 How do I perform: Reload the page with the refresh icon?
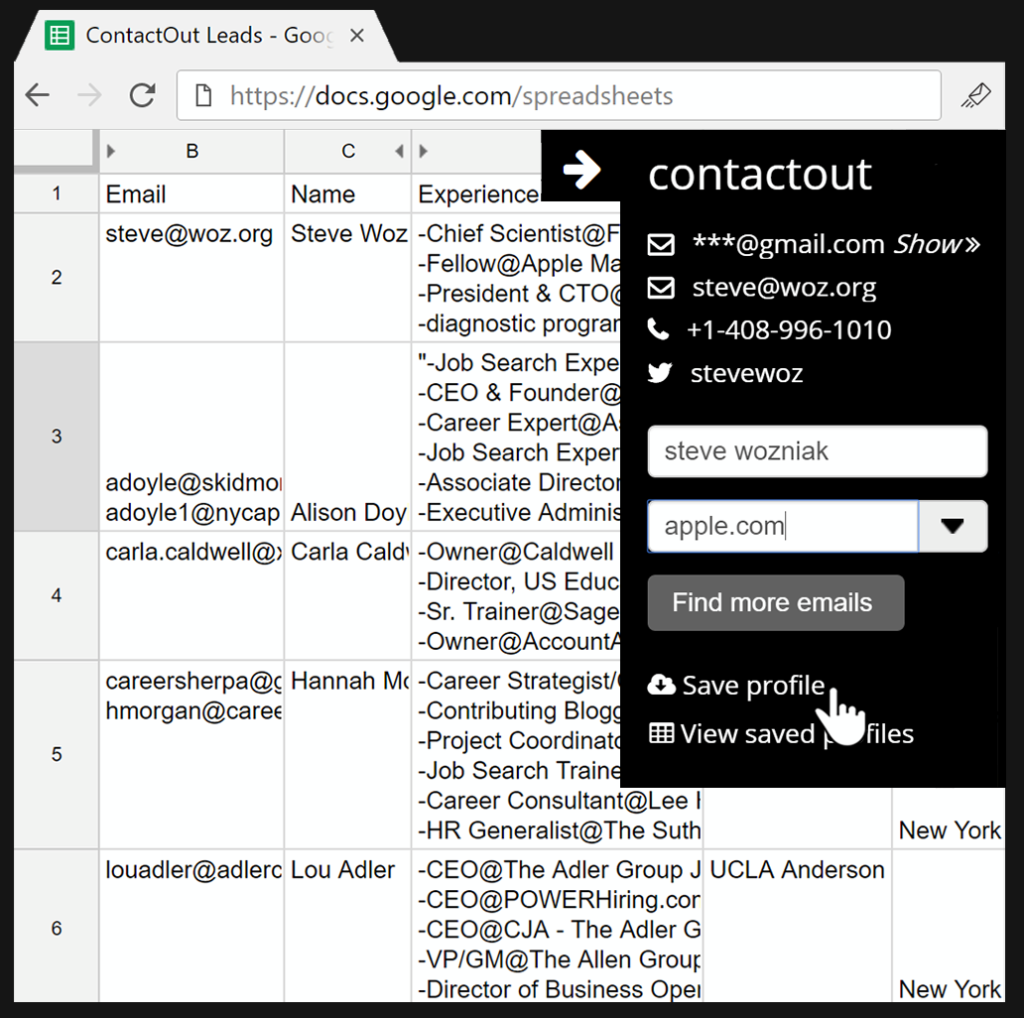[x=142, y=95]
